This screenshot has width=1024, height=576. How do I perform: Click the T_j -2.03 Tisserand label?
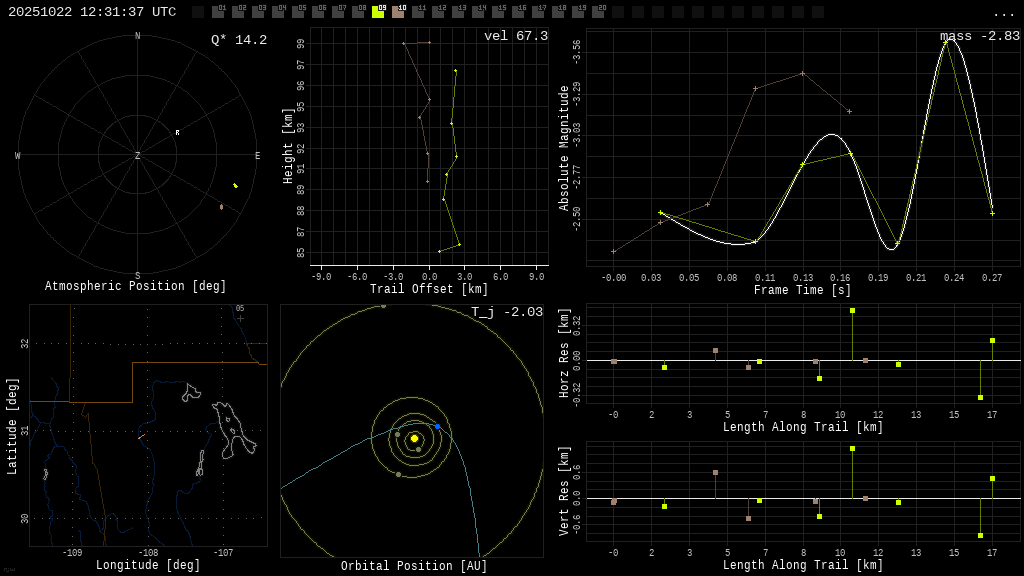507,312
